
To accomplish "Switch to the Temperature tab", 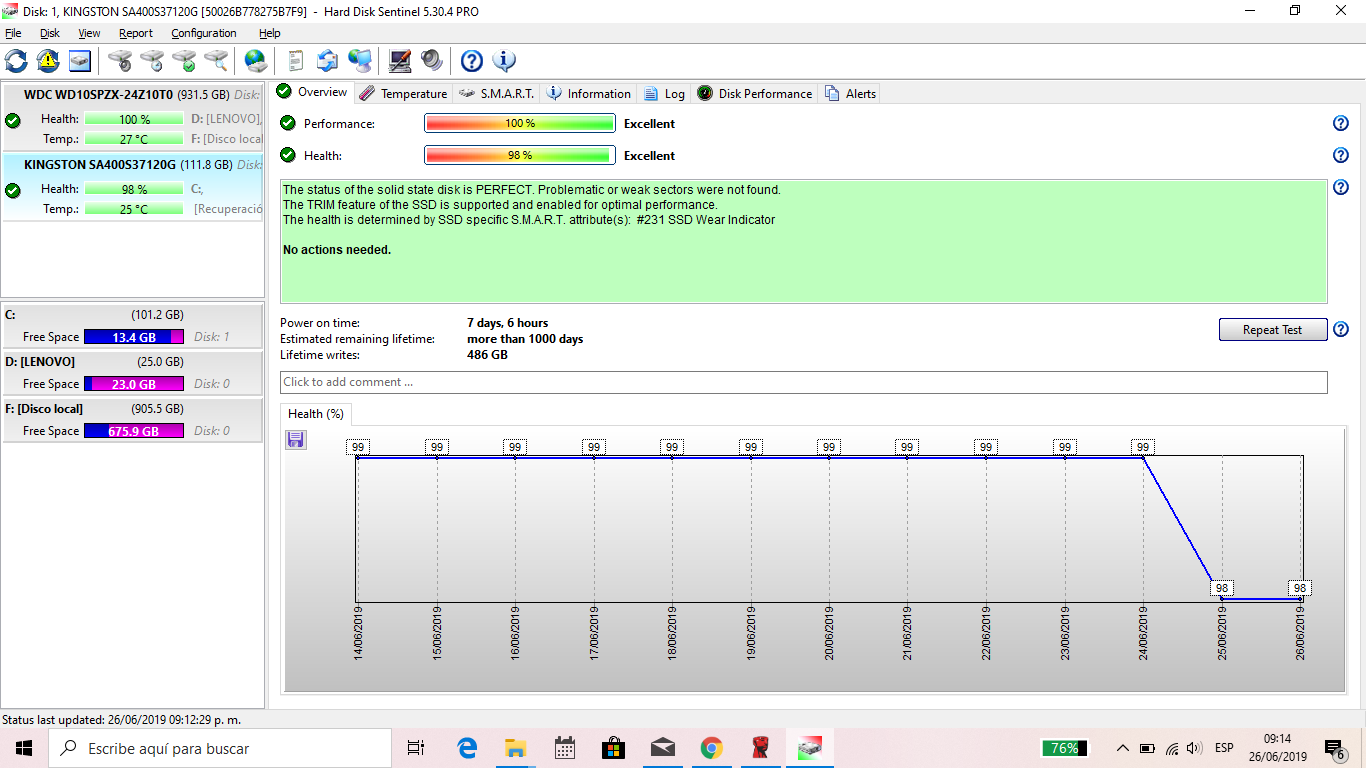I will click(403, 93).
